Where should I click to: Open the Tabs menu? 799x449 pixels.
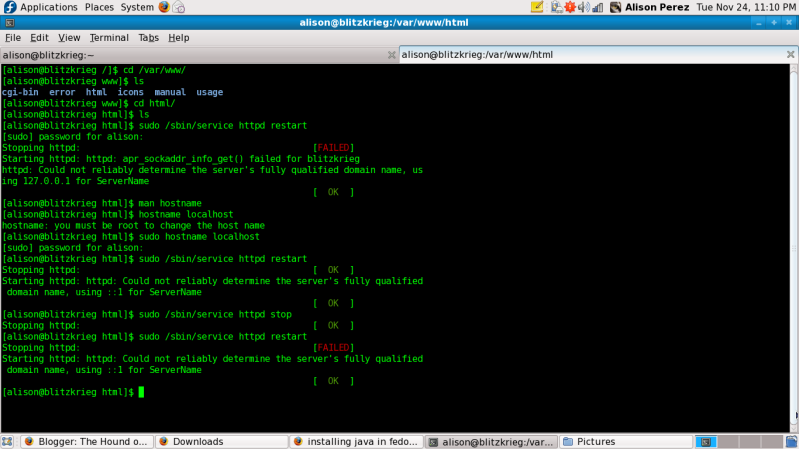[148, 38]
